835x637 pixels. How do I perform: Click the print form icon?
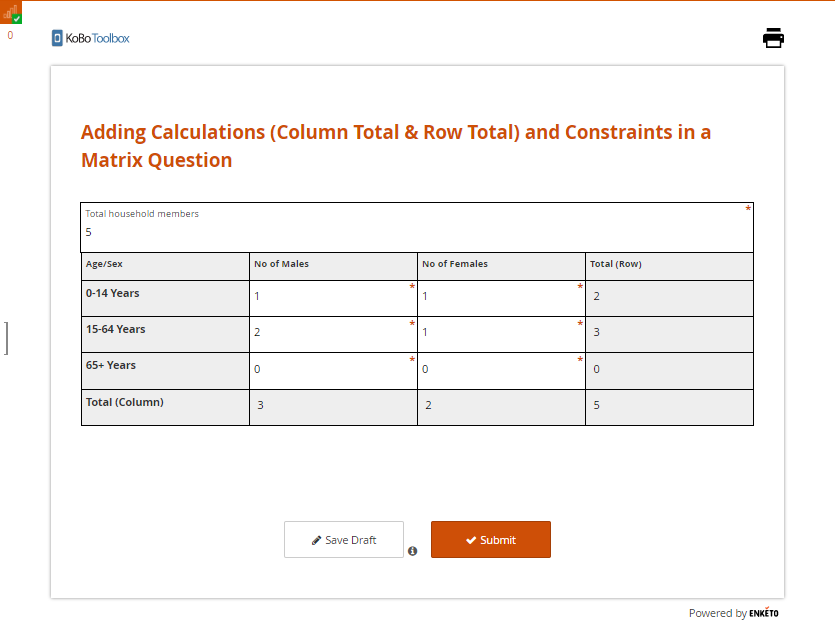click(x=773, y=38)
